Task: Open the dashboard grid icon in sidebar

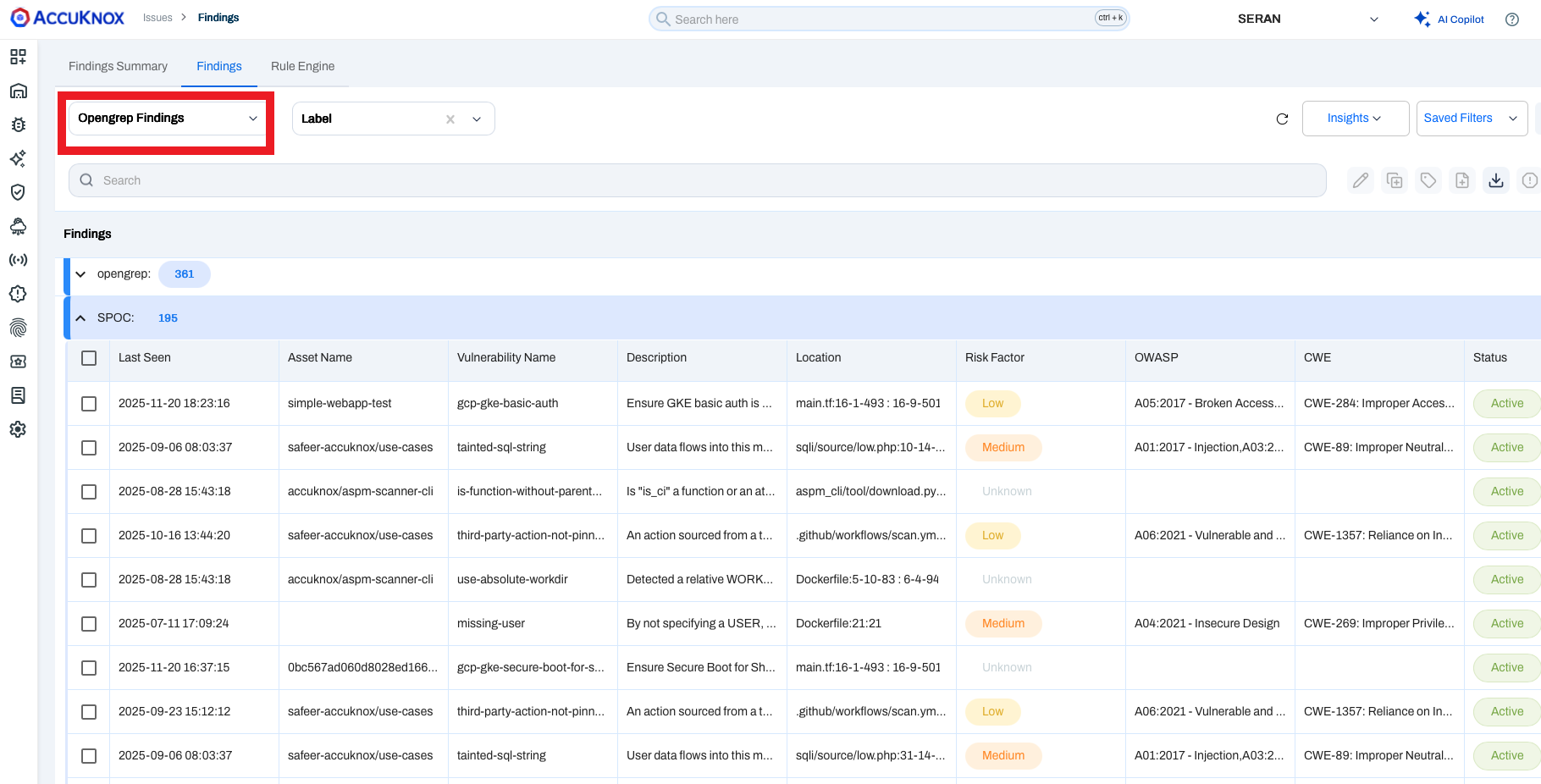Action: [x=18, y=57]
